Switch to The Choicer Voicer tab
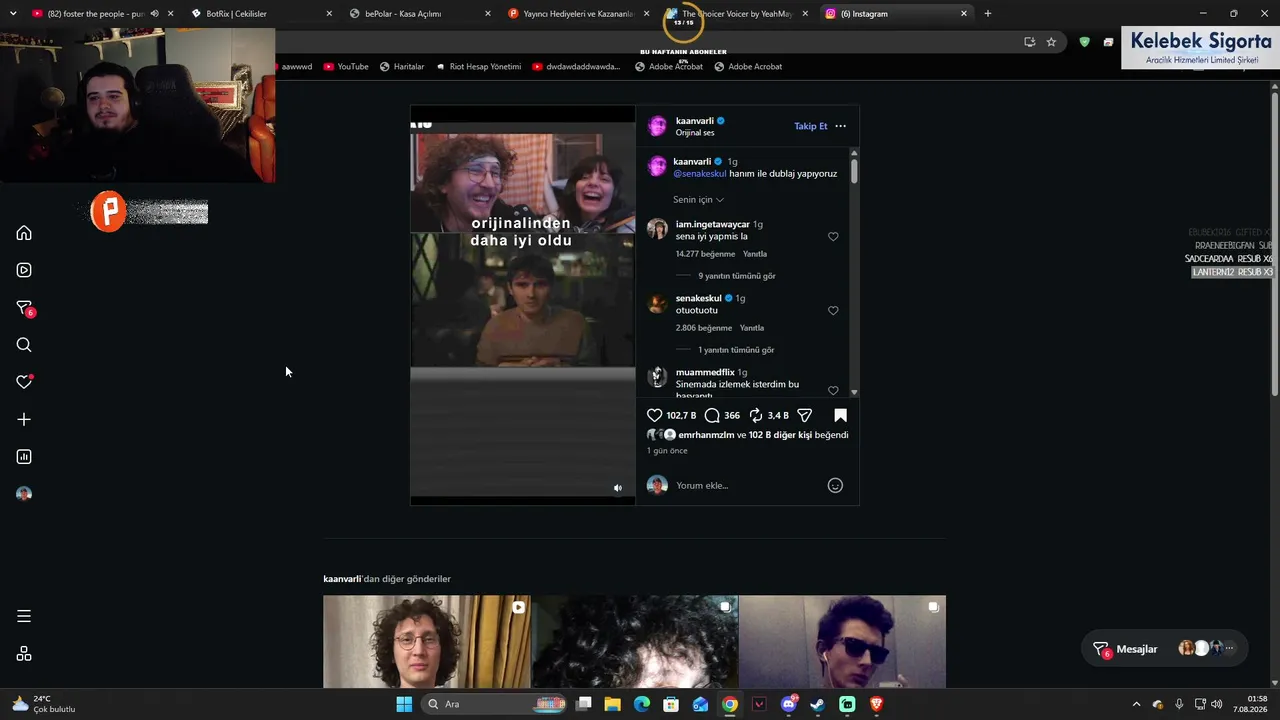Image resolution: width=1280 pixels, height=720 pixels. [737, 14]
